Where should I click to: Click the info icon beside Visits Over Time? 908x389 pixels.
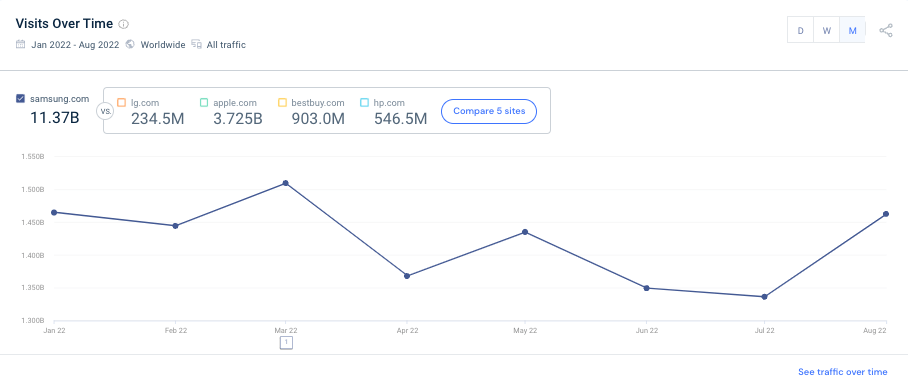click(123, 24)
